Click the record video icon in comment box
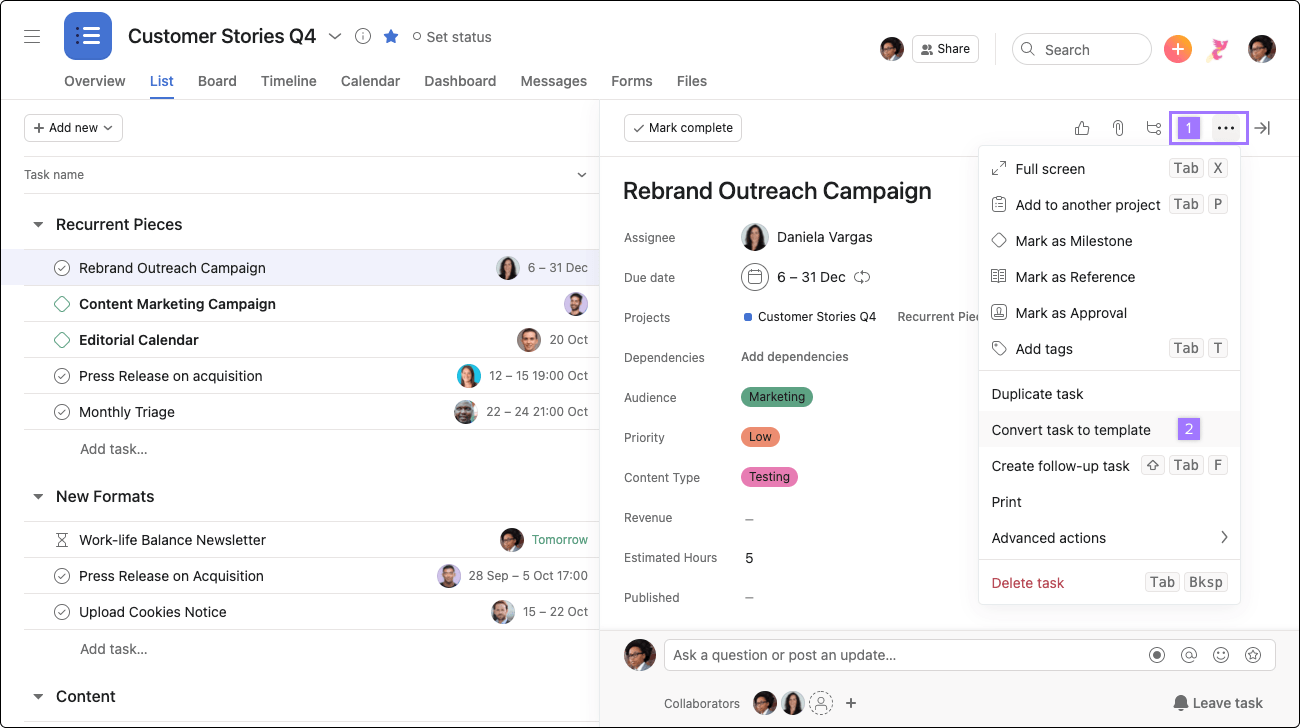Screen dimensions: 1300x728 click(x=1157, y=655)
